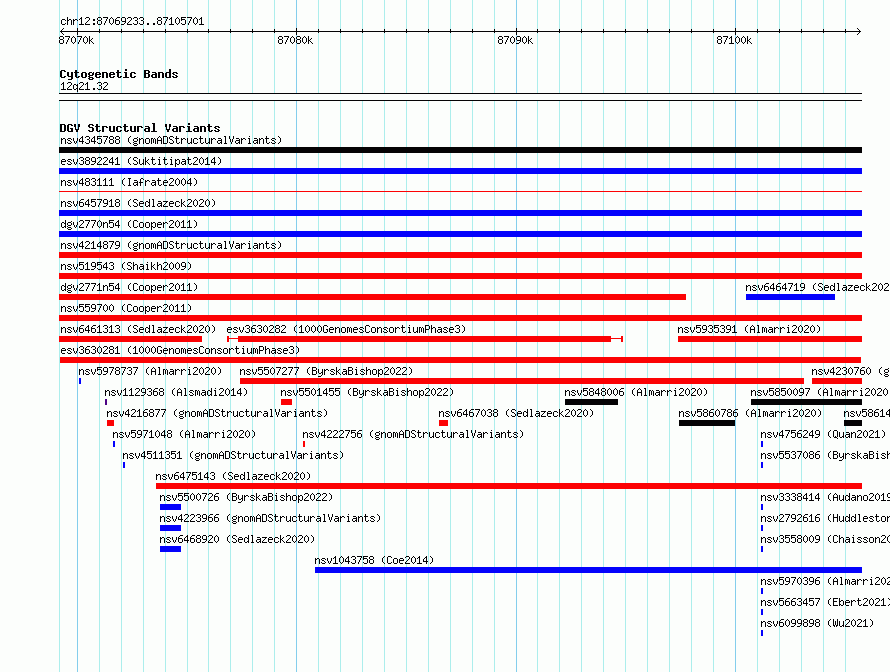The width and height of the screenshot is (890, 672).
Task: Select the red bar under nsv6475143
Action: coord(509,486)
